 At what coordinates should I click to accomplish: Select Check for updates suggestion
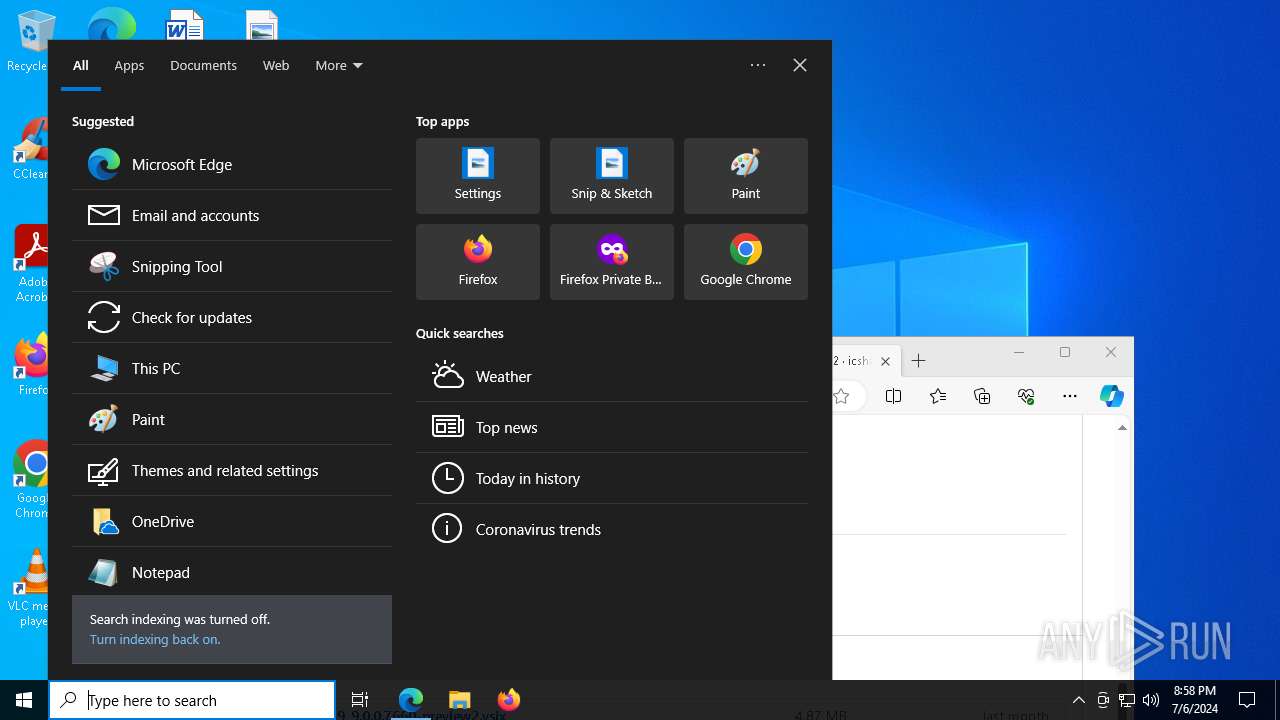pos(232,317)
